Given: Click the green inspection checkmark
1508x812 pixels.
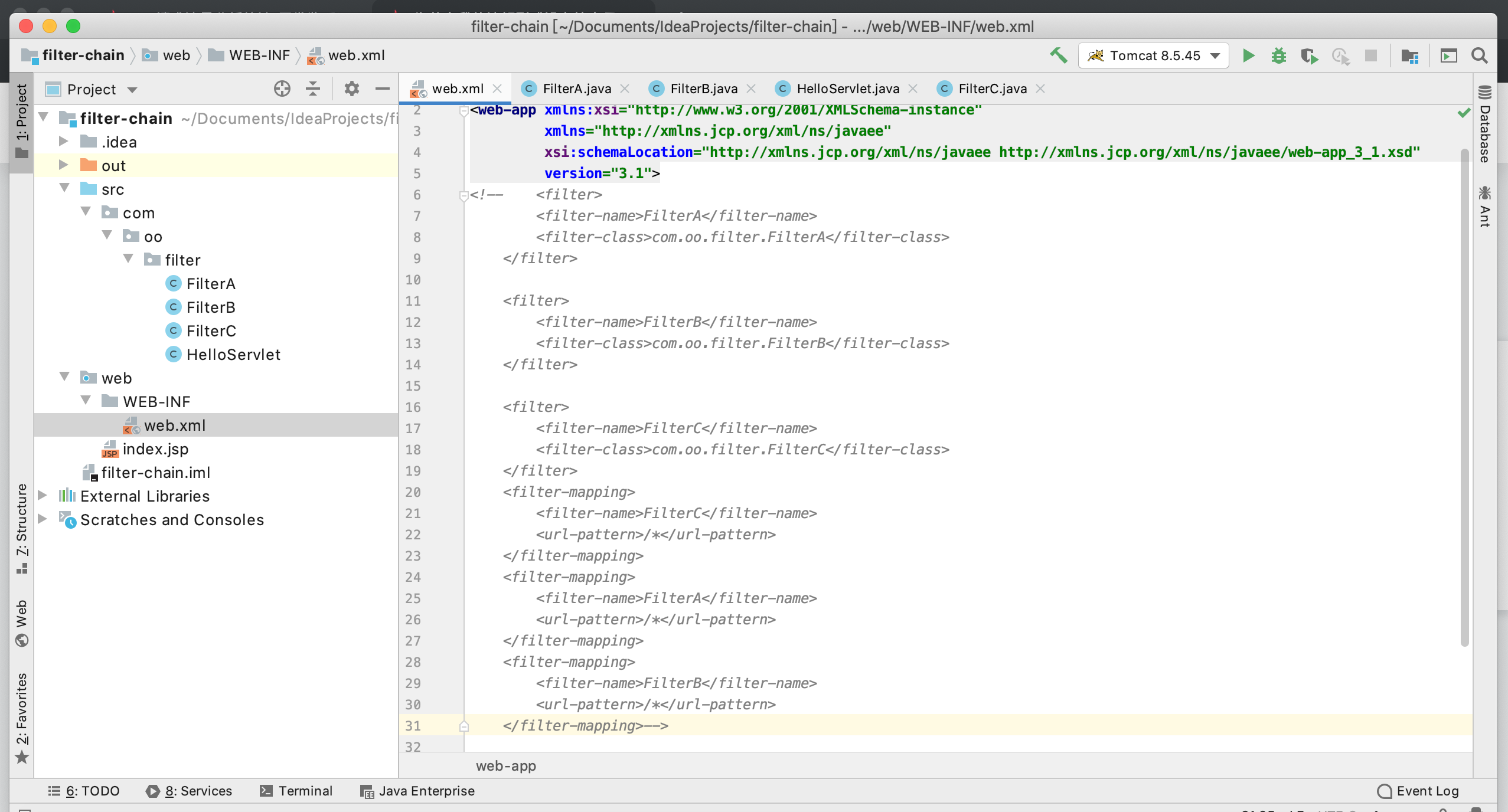Looking at the screenshot, I should click(1464, 112).
